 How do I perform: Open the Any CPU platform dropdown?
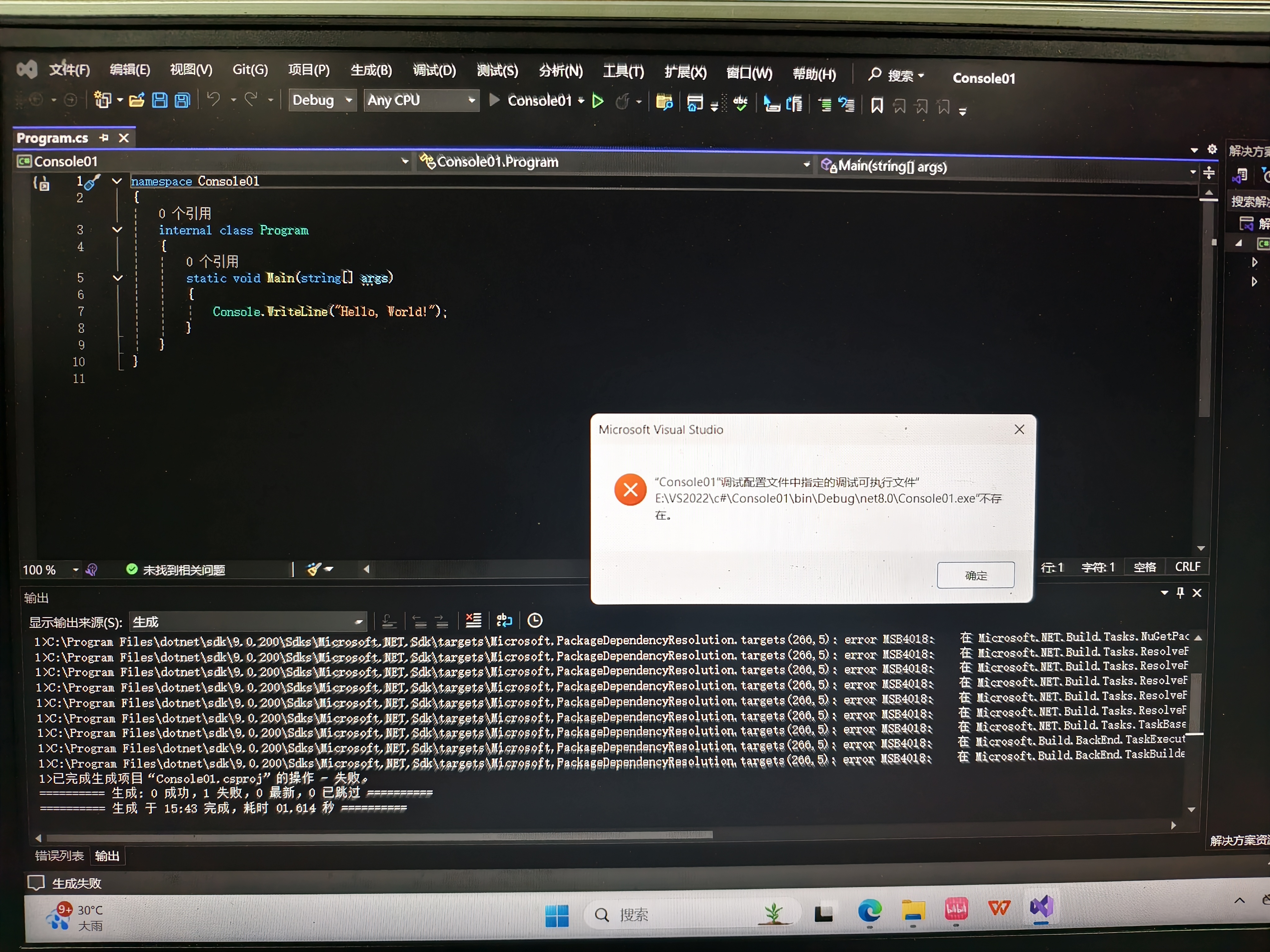click(x=471, y=100)
